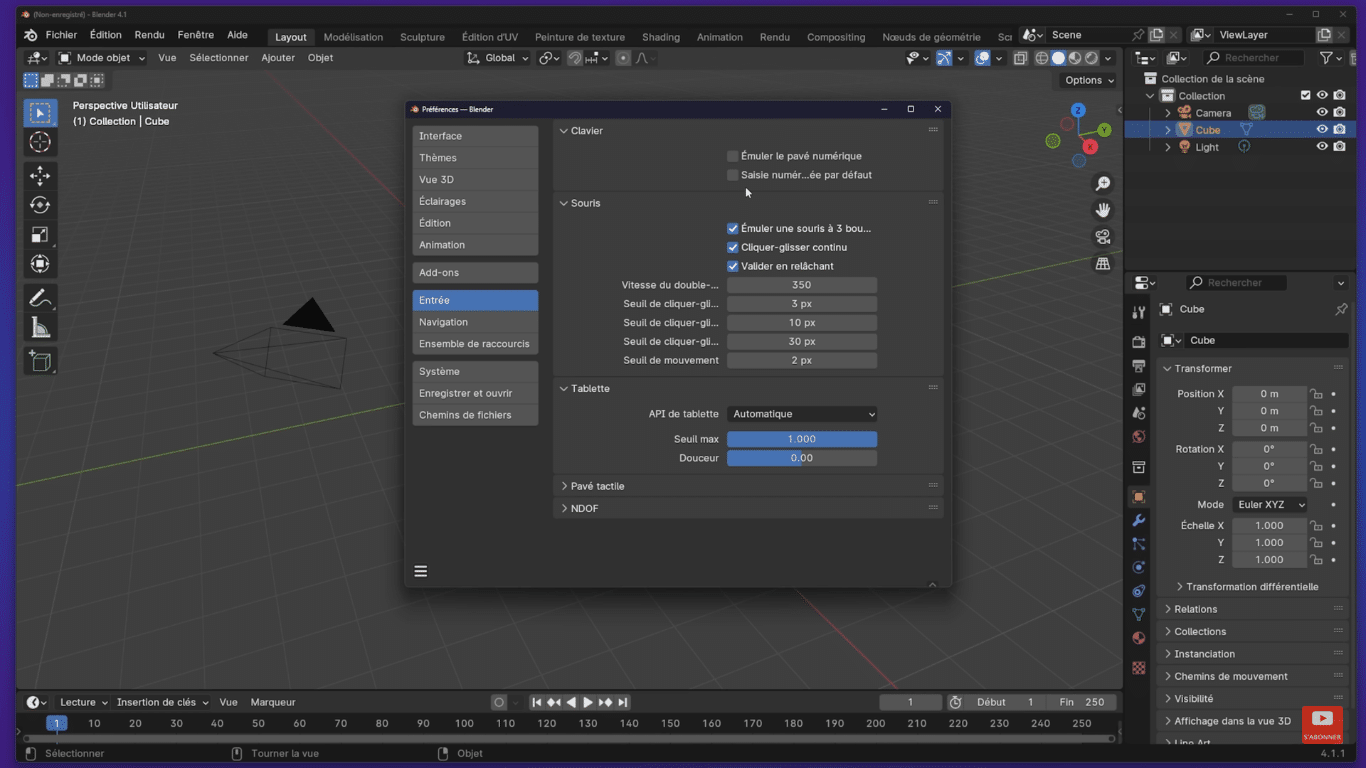
Task: Switch to the Shading workspace tab
Action: pyautogui.click(x=660, y=36)
